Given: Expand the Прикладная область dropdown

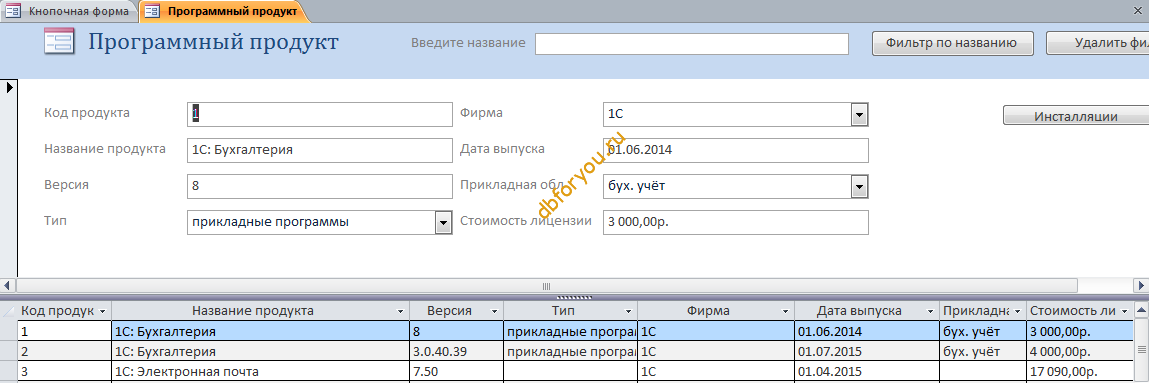Looking at the screenshot, I should [x=859, y=186].
